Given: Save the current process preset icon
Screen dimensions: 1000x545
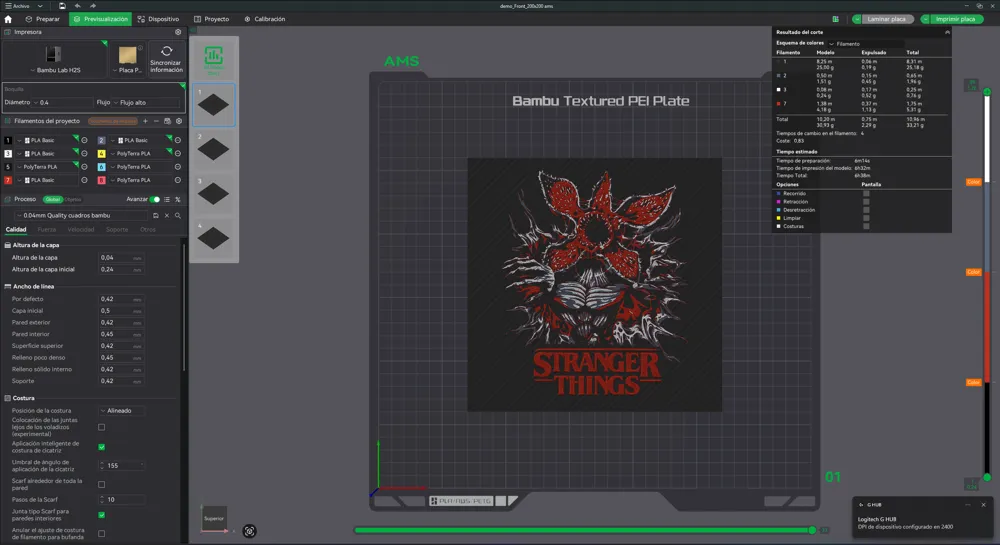Looking at the screenshot, I should [x=156, y=215].
